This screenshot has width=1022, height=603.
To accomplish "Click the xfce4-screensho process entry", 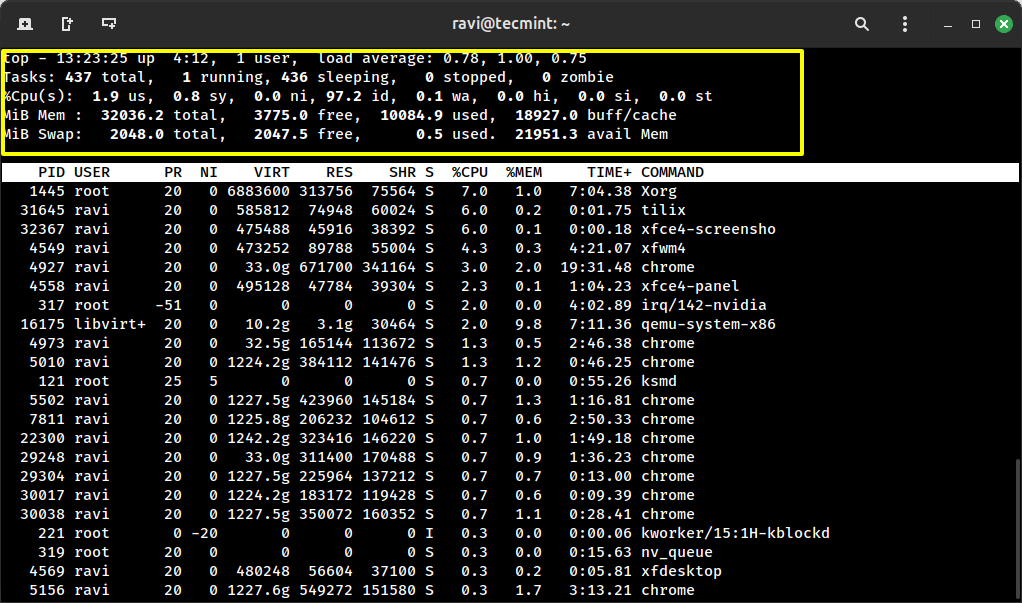I will (x=708, y=229).
